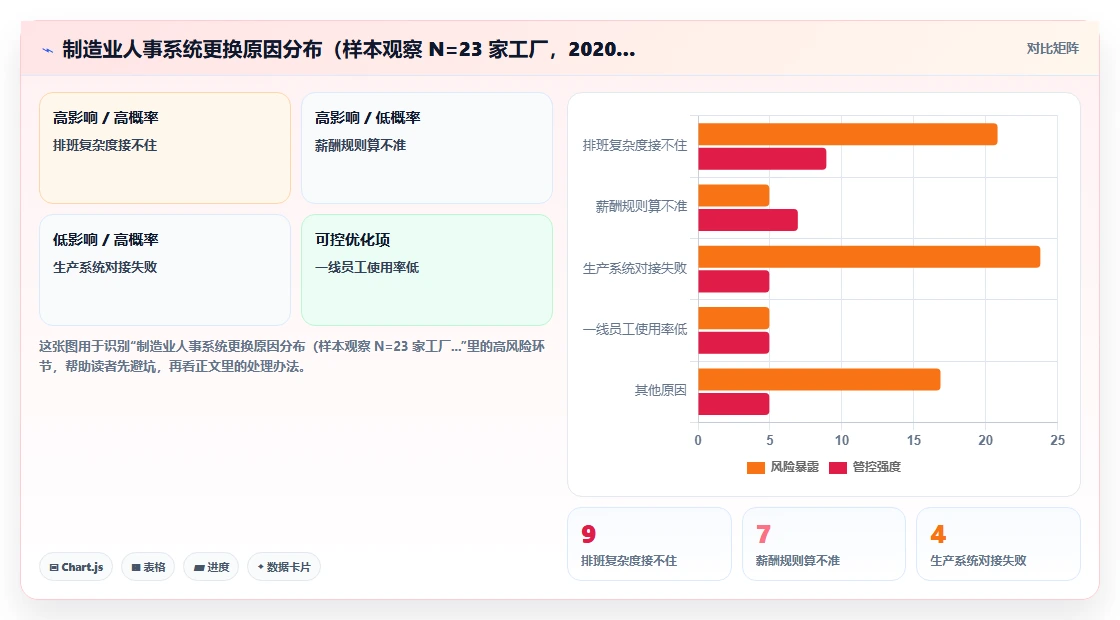Click the red bar for 生产系统对接失败
The height and width of the screenshot is (620, 1120).
[x=734, y=281]
